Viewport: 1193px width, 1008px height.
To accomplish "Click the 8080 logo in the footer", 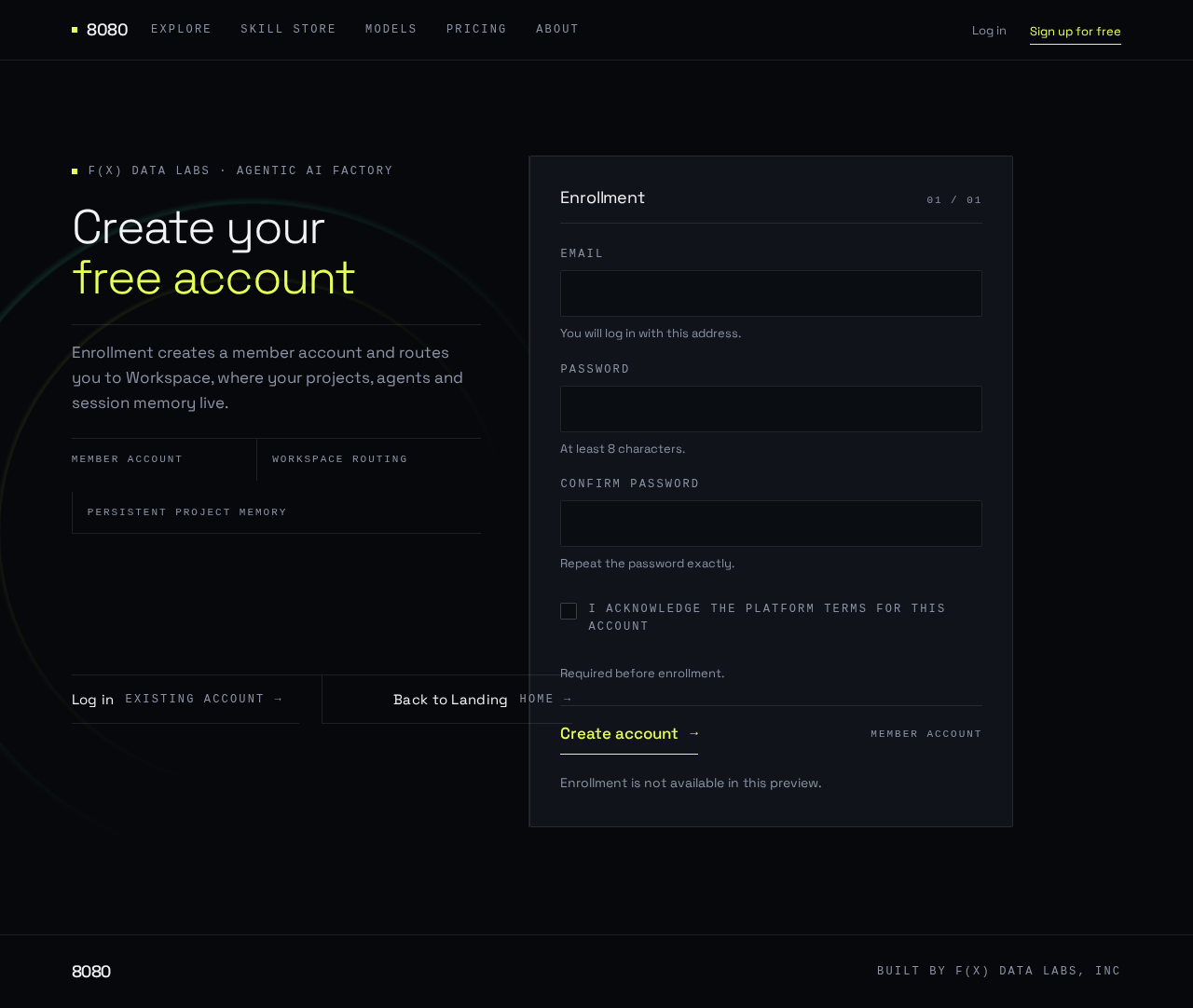I will coord(91,972).
